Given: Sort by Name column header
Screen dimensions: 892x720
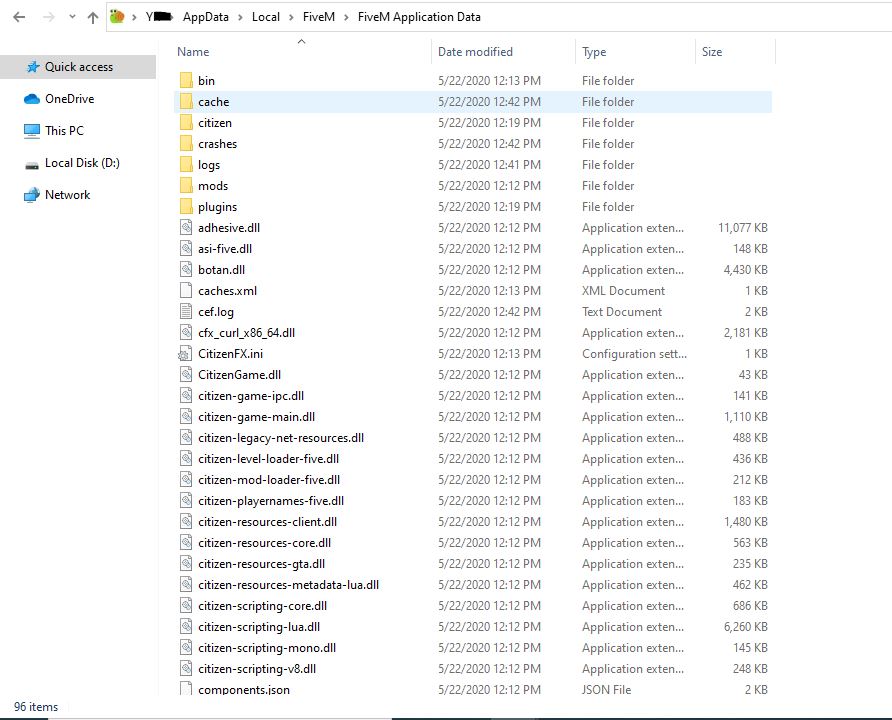Looking at the screenshot, I should [193, 52].
